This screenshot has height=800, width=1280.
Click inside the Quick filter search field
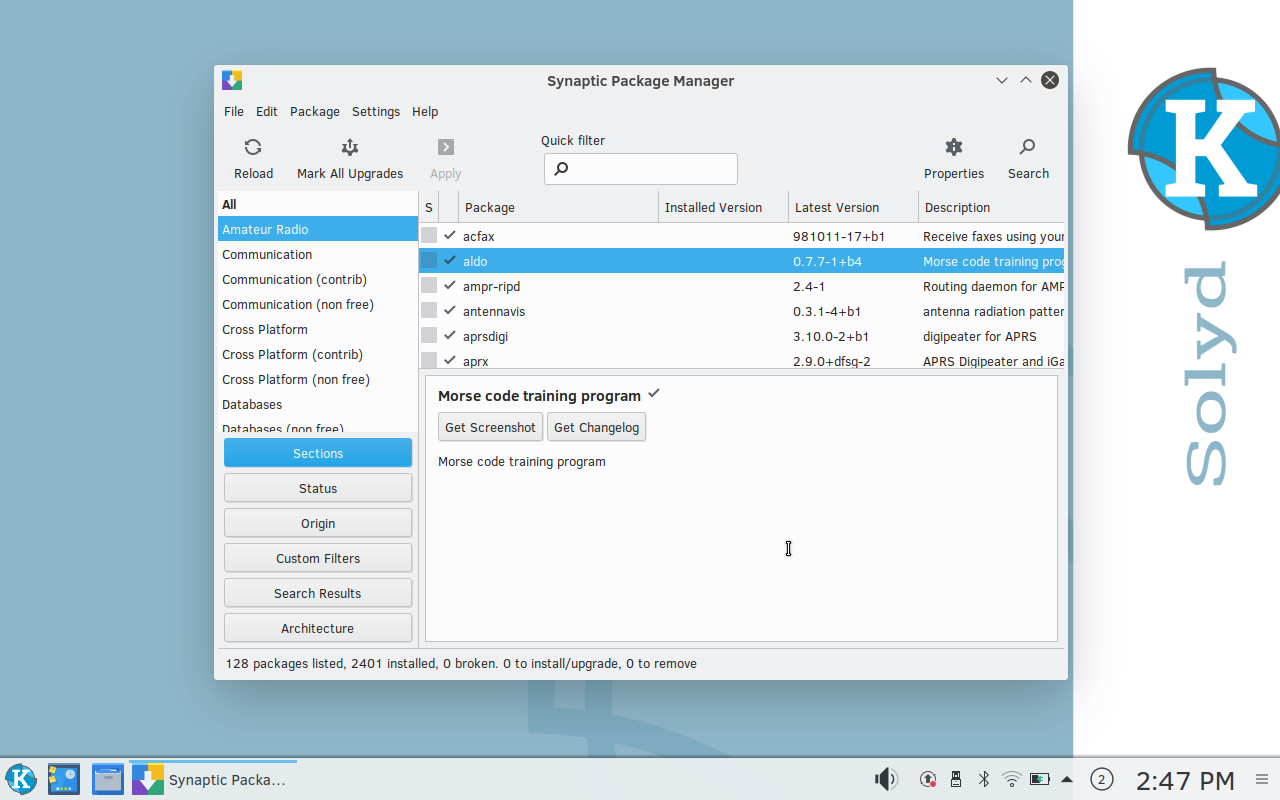[x=640, y=168]
